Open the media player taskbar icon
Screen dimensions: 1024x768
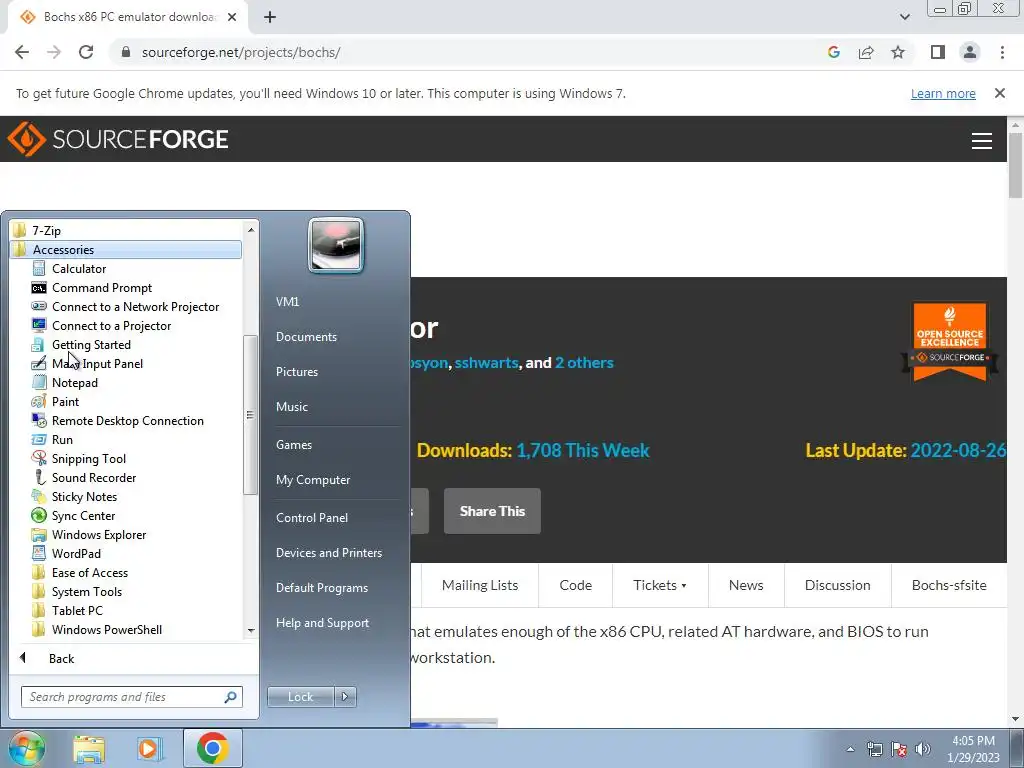(150, 748)
